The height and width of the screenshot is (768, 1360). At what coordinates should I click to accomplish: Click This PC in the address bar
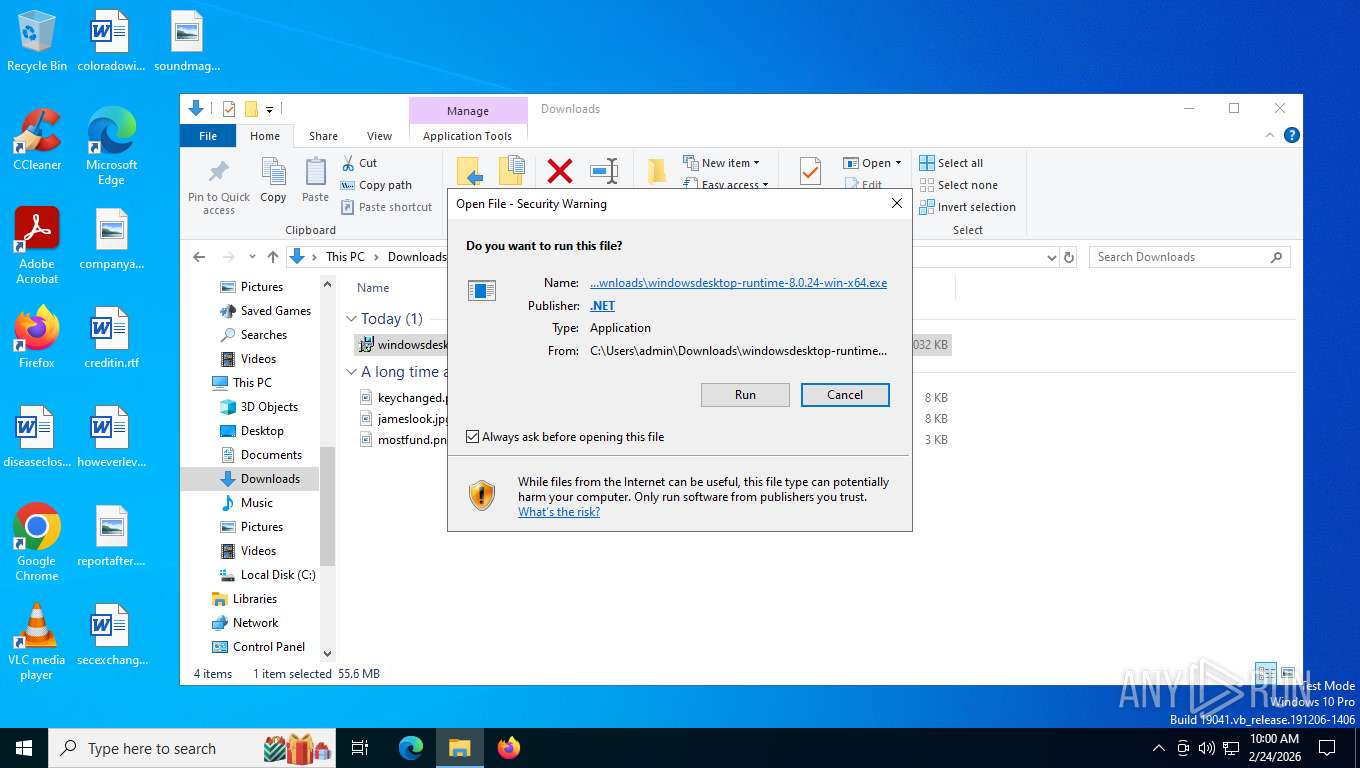(345, 257)
